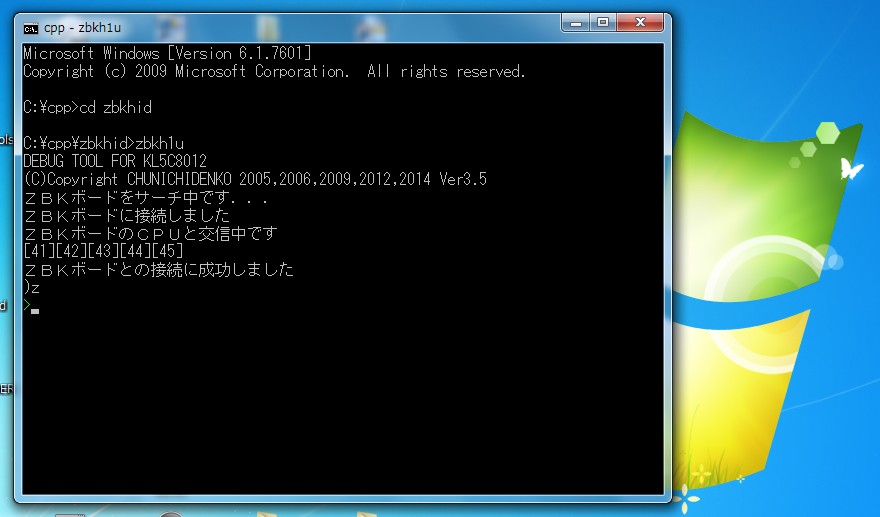Minimize the cpp - zbkh1u window
This screenshot has height=517, width=880.
pos(576,22)
